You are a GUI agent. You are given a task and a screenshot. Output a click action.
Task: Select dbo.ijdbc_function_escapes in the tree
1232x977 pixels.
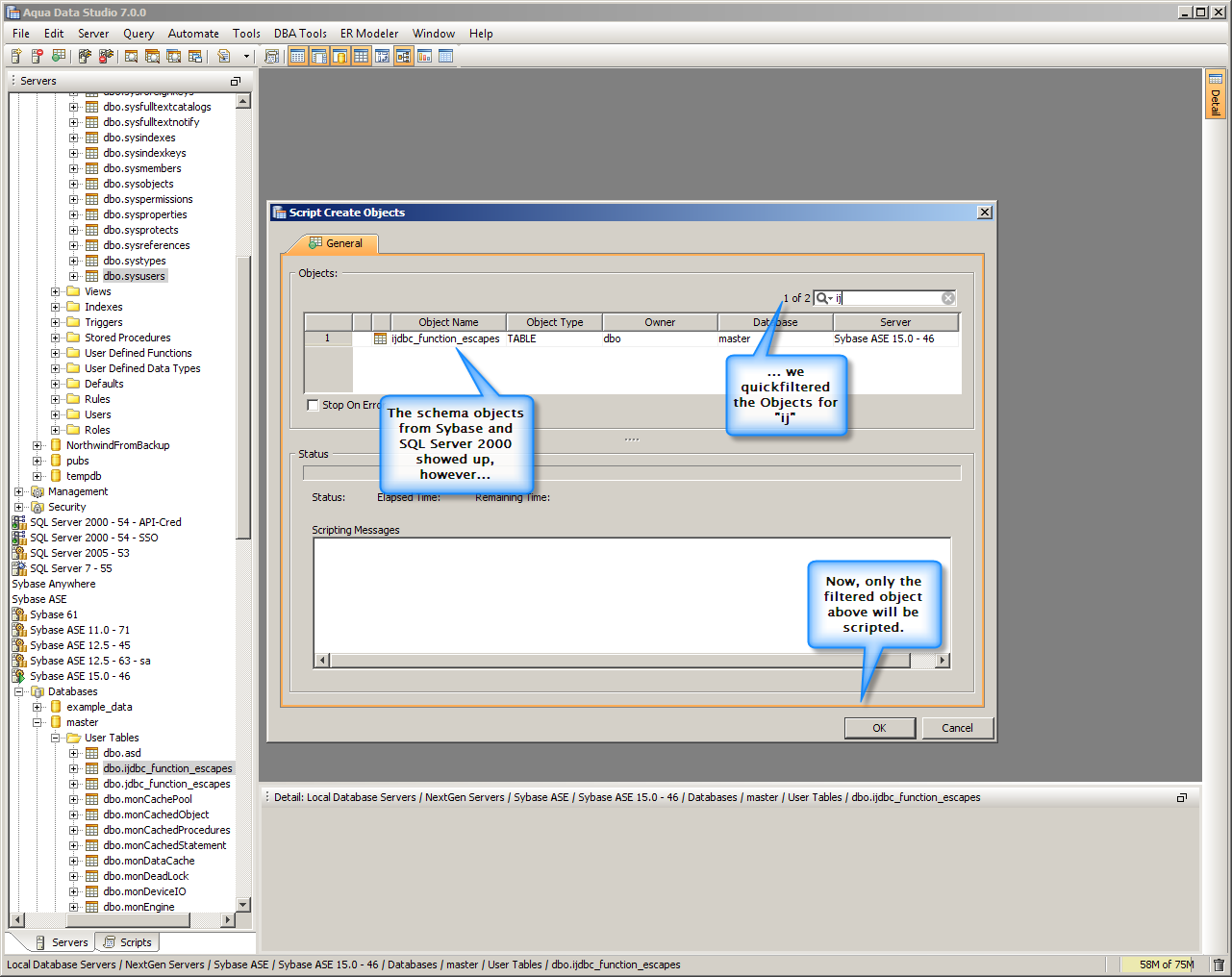167,768
